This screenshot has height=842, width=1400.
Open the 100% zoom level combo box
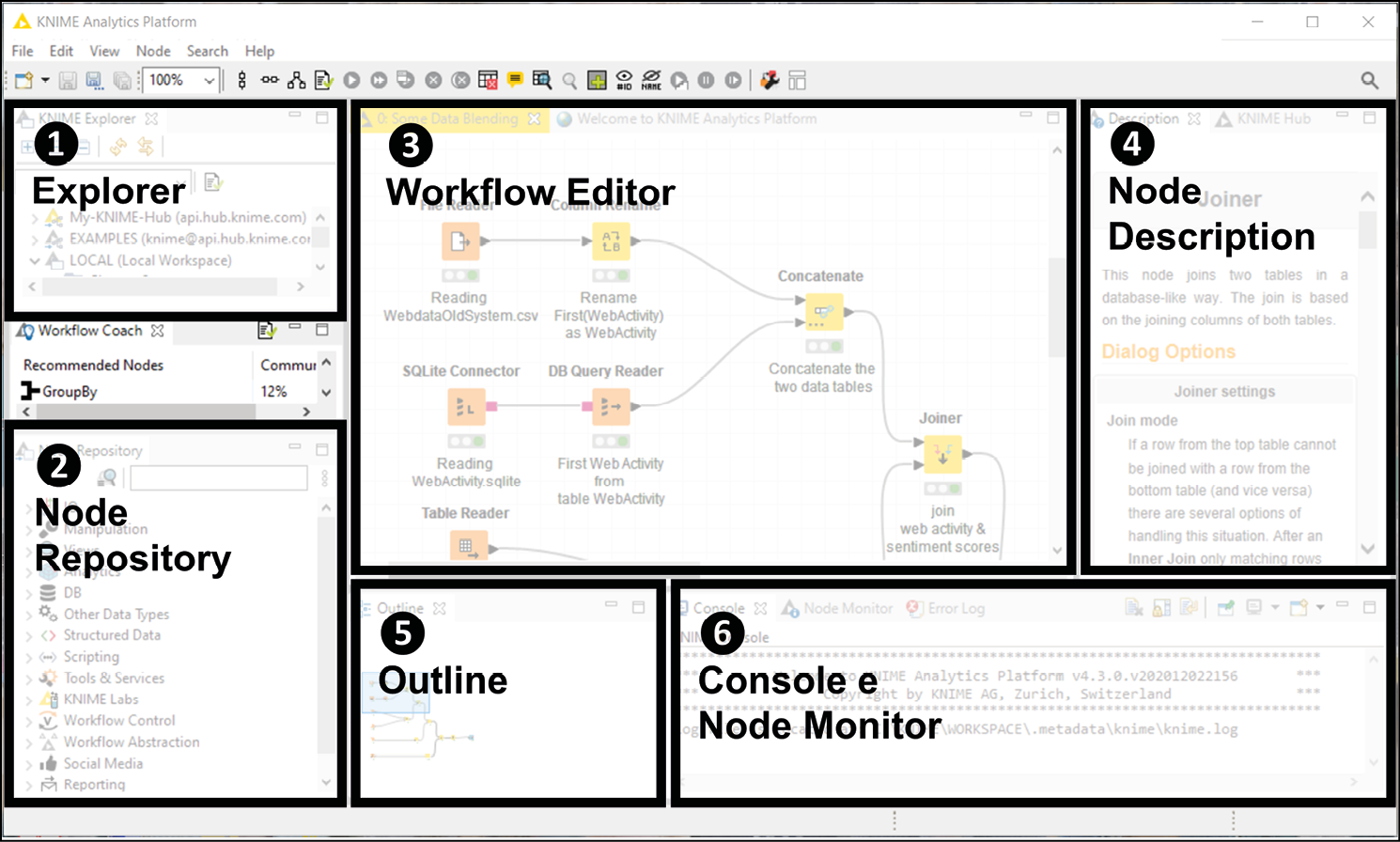[182, 81]
